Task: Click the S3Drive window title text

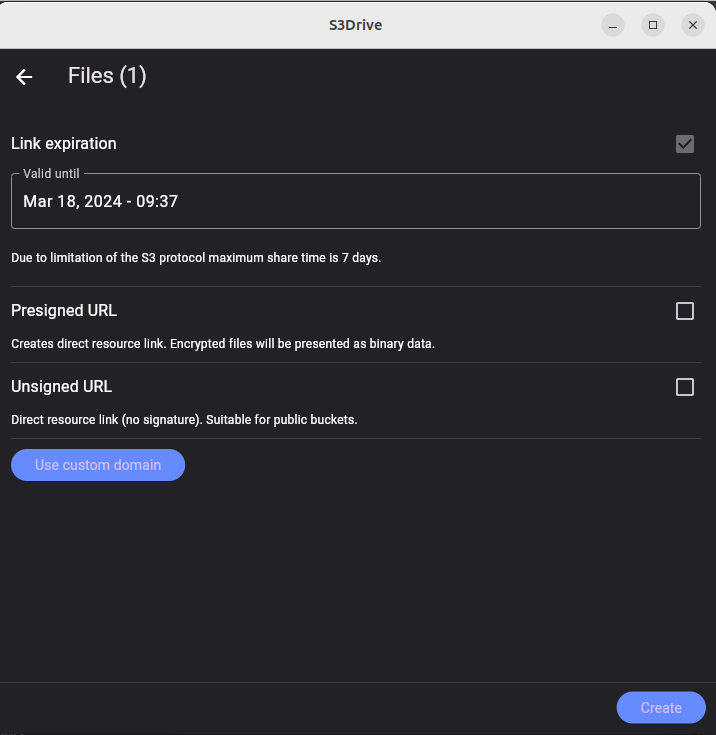Action: point(355,25)
